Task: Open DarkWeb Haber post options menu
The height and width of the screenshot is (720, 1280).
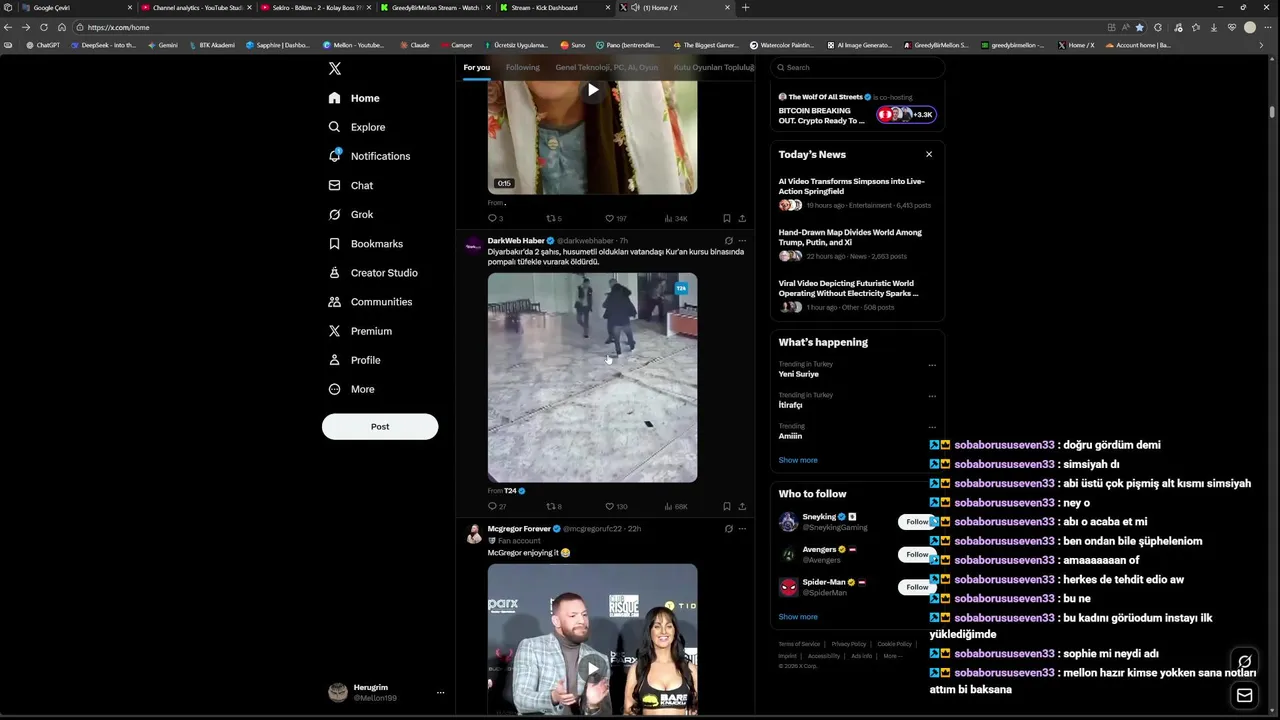Action: [x=742, y=241]
